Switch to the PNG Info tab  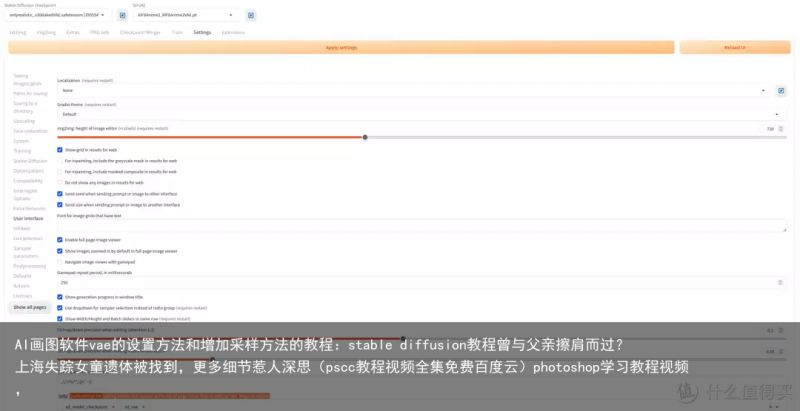pos(99,32)
